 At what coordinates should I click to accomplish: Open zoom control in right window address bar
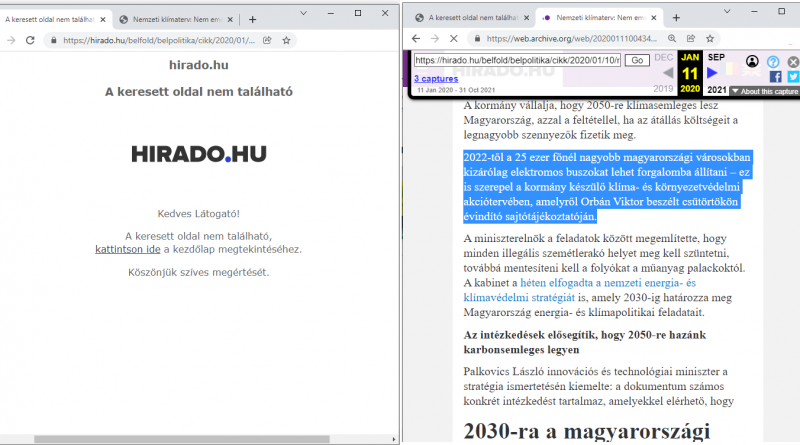pyautogui.click(x=672, y=38)
